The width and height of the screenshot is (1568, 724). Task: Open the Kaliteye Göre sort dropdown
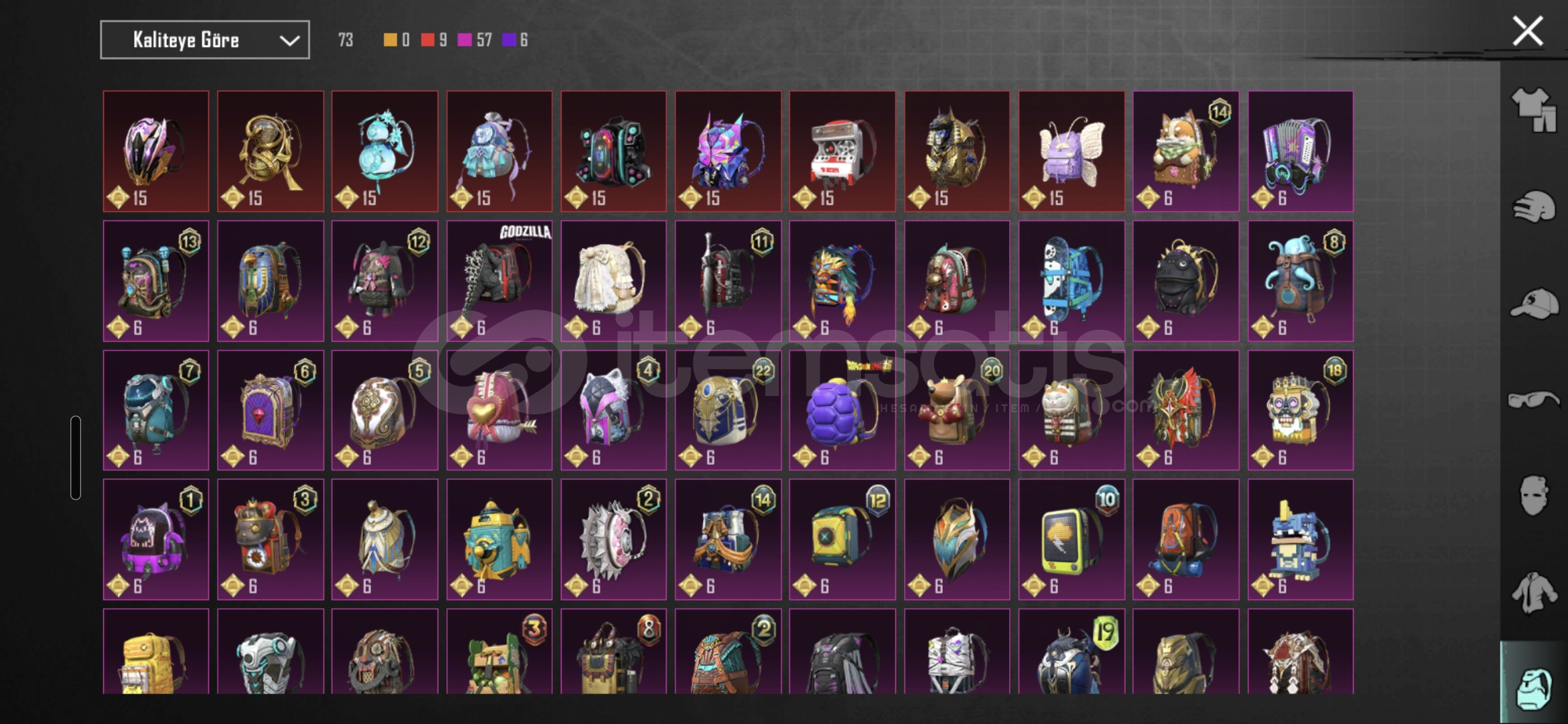[205, 40]
